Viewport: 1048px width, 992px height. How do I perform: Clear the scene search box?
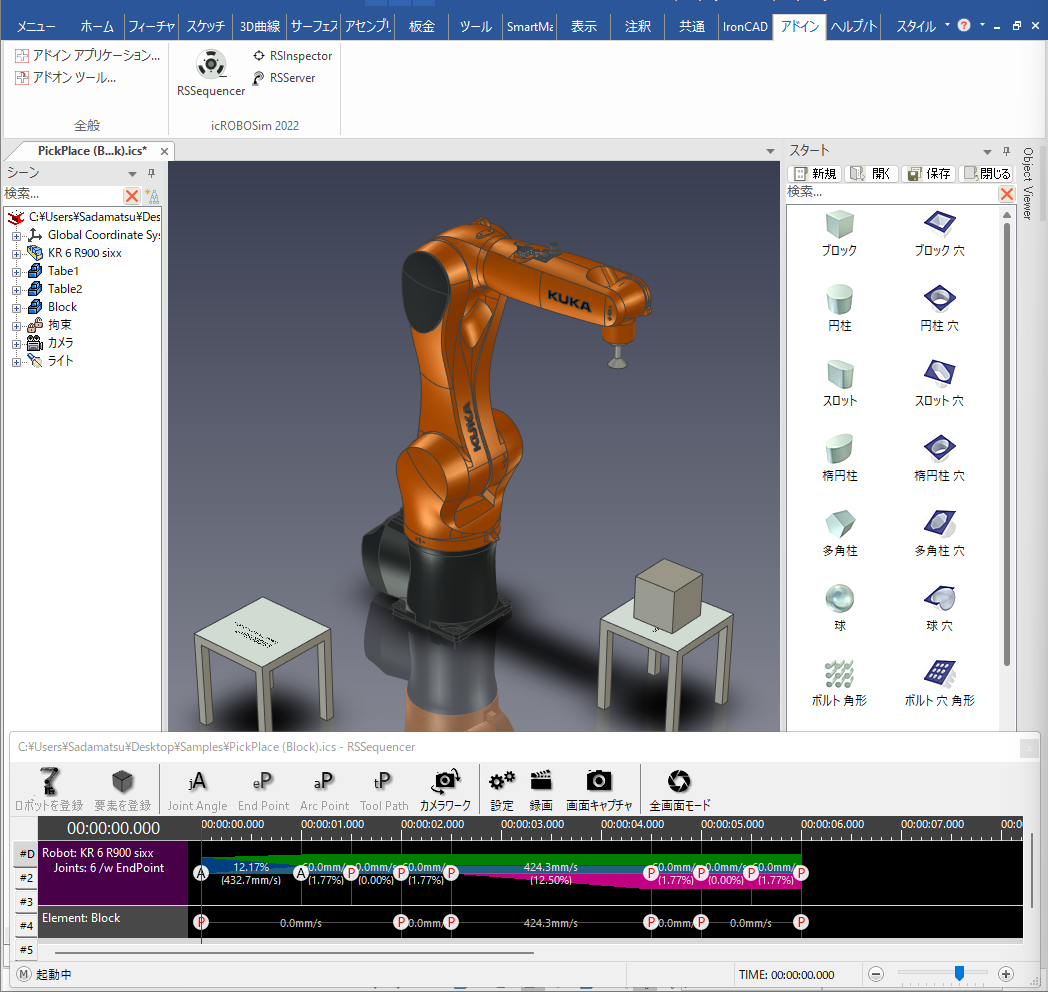131,195
